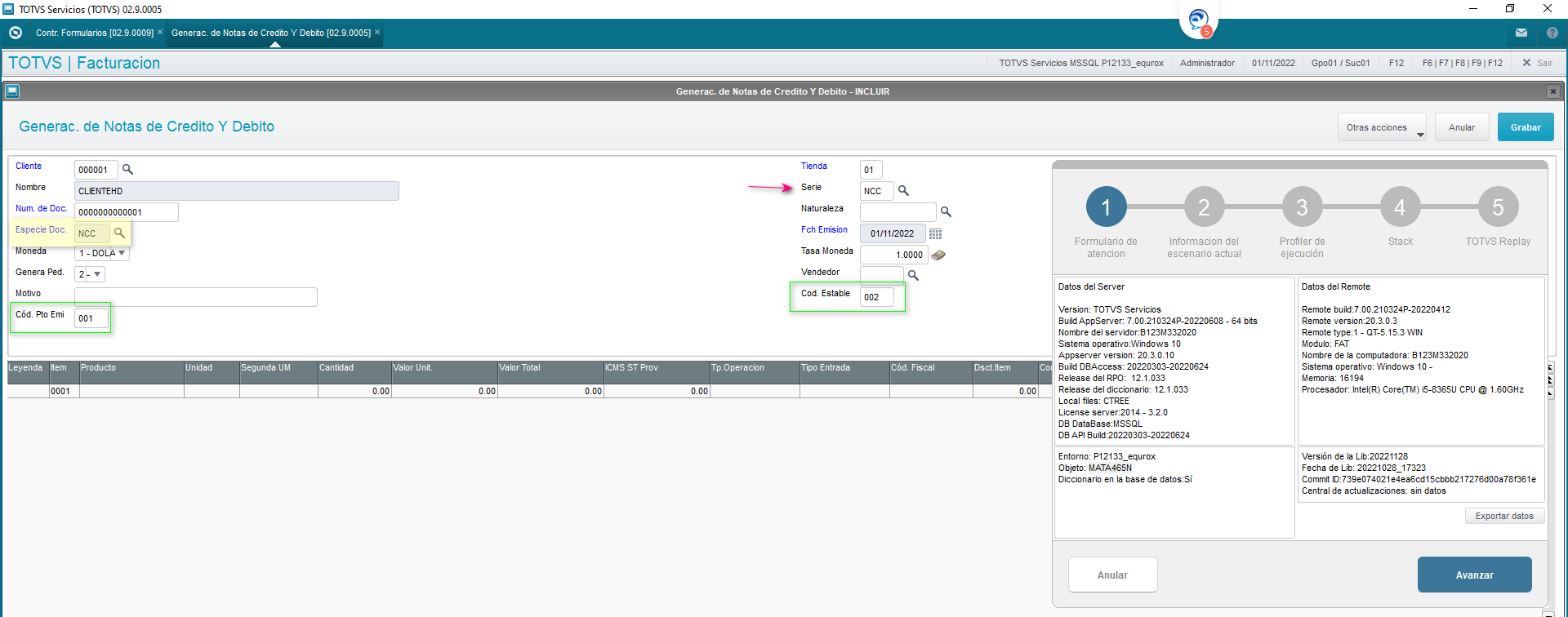
Task: Click the Avanzar button
Action: pos(1474,575)
